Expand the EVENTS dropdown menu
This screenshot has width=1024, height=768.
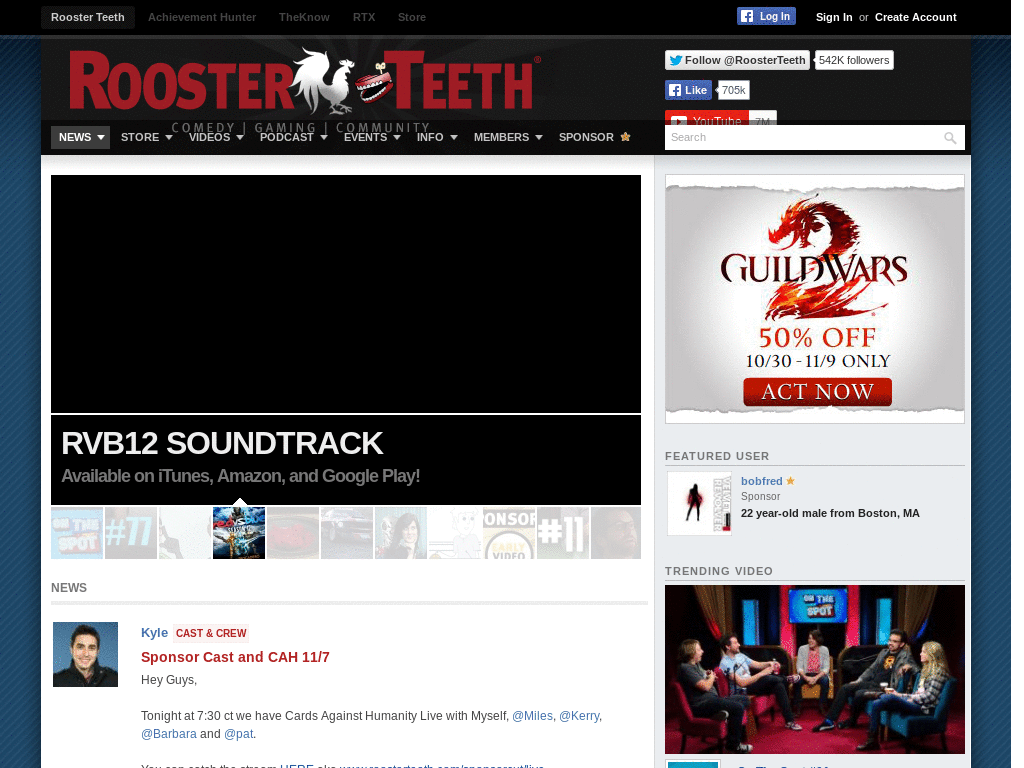[372, 137]
